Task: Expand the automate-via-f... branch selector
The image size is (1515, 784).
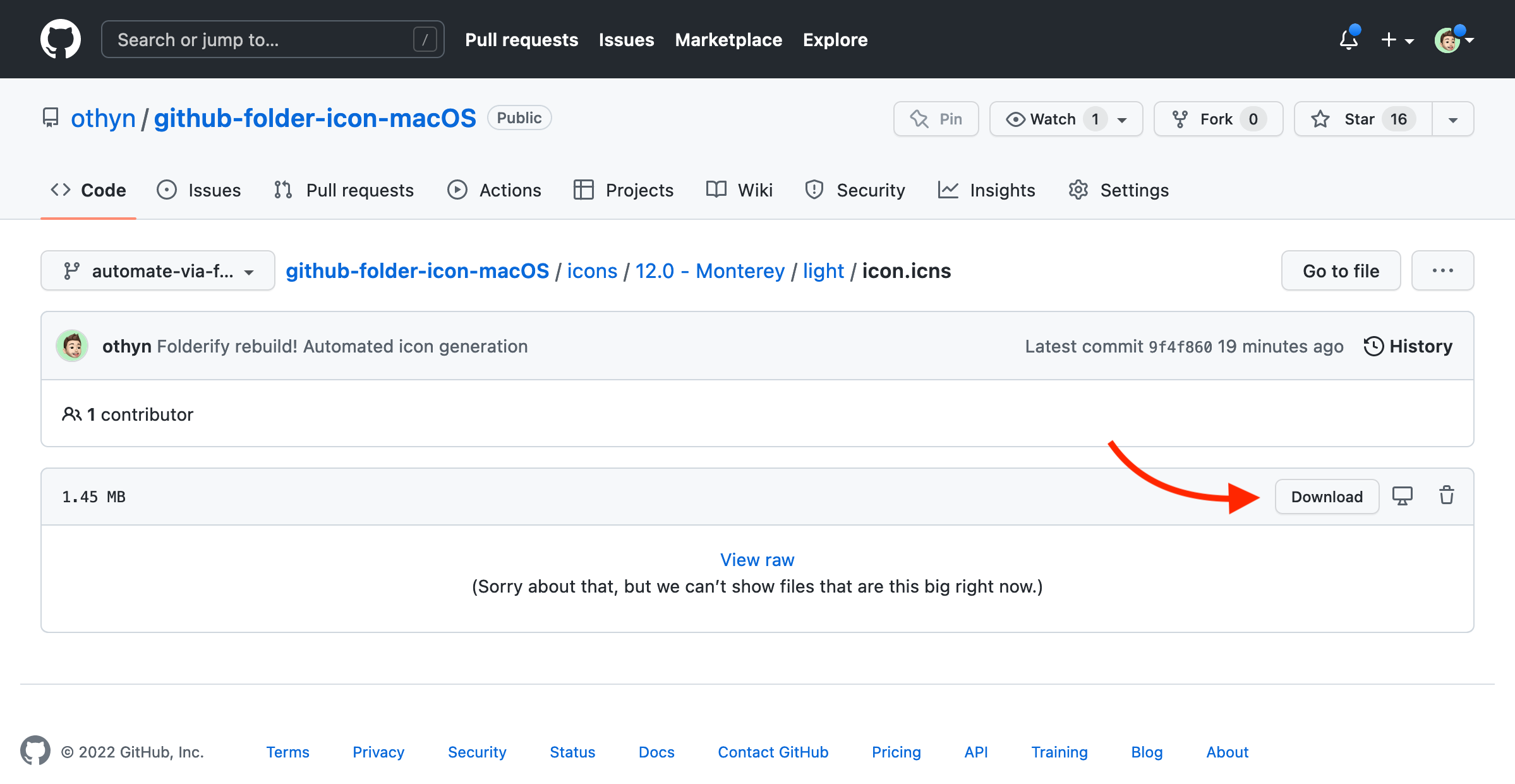Action: click(158, 270)
